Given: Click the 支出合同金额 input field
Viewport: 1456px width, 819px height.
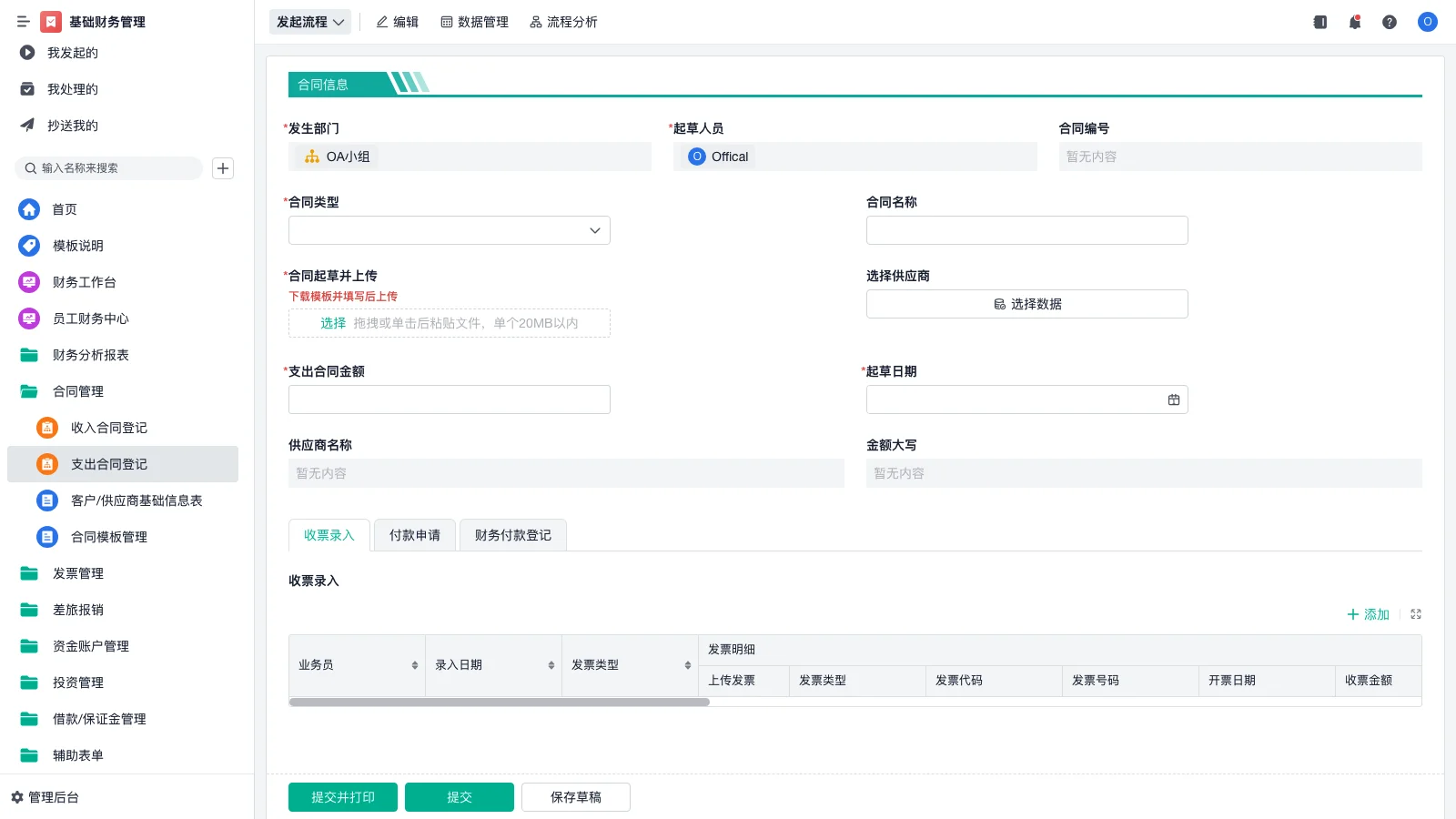Looking at the screenshot, I should click(450, 399).
